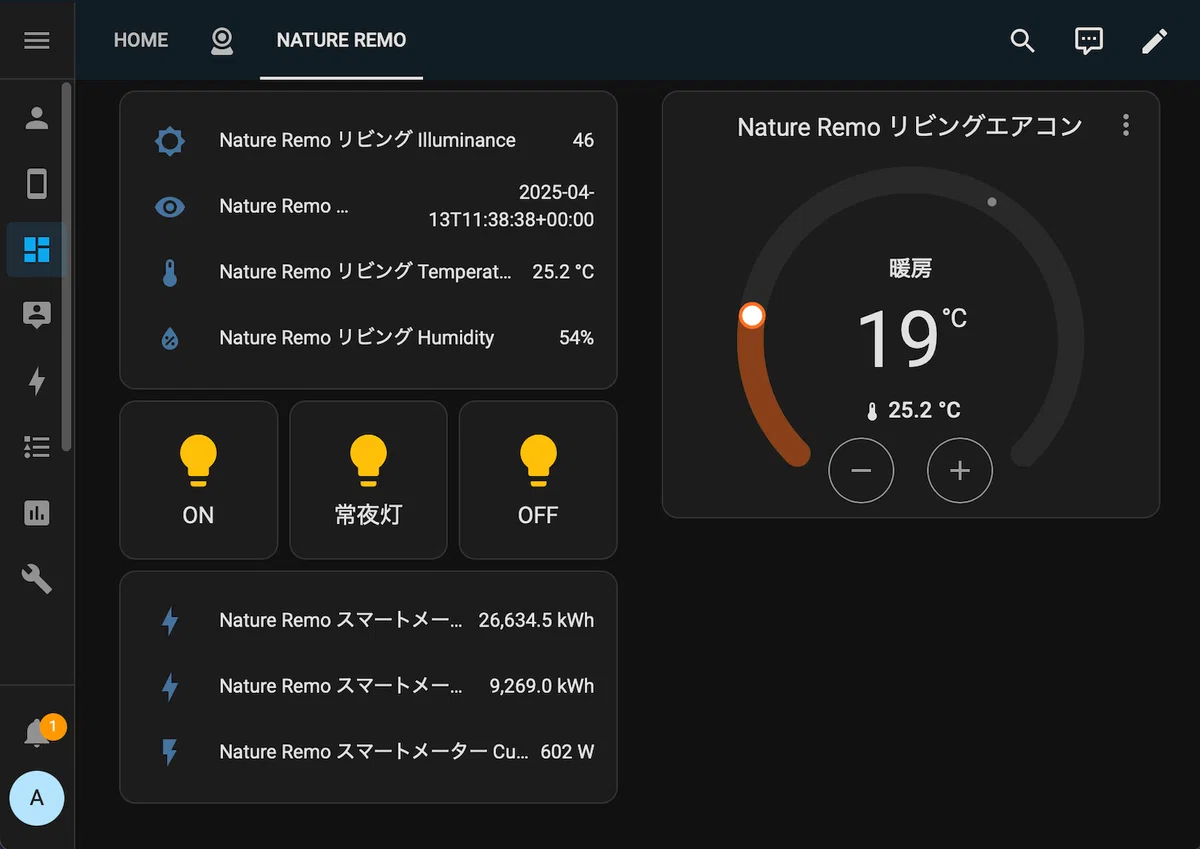Open Nature Remo リビング Illuminance entity
Image resolution: width=1200 pixels, height=849 pixels.
point(367,140)
